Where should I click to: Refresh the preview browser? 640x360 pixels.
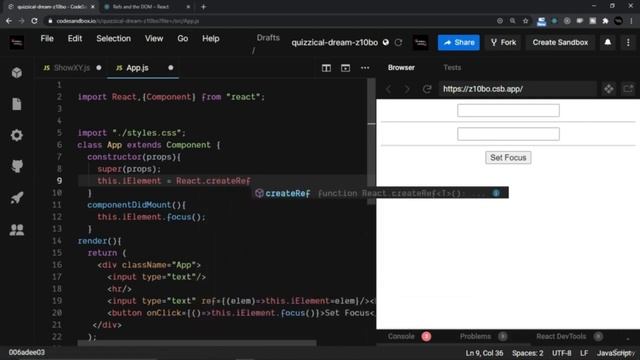(x=427, y=89)
